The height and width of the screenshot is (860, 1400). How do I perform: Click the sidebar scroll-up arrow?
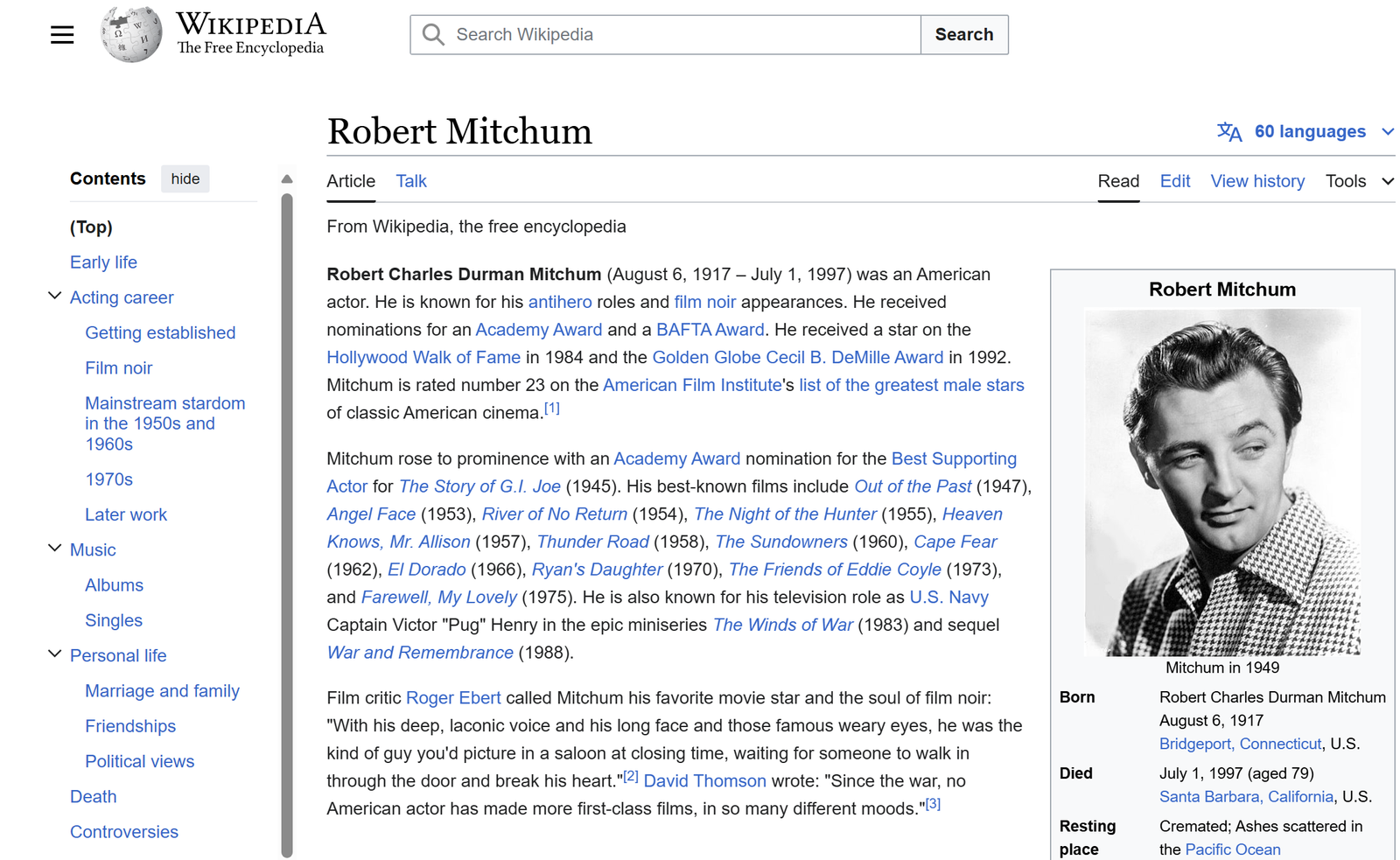coord(287,179)
